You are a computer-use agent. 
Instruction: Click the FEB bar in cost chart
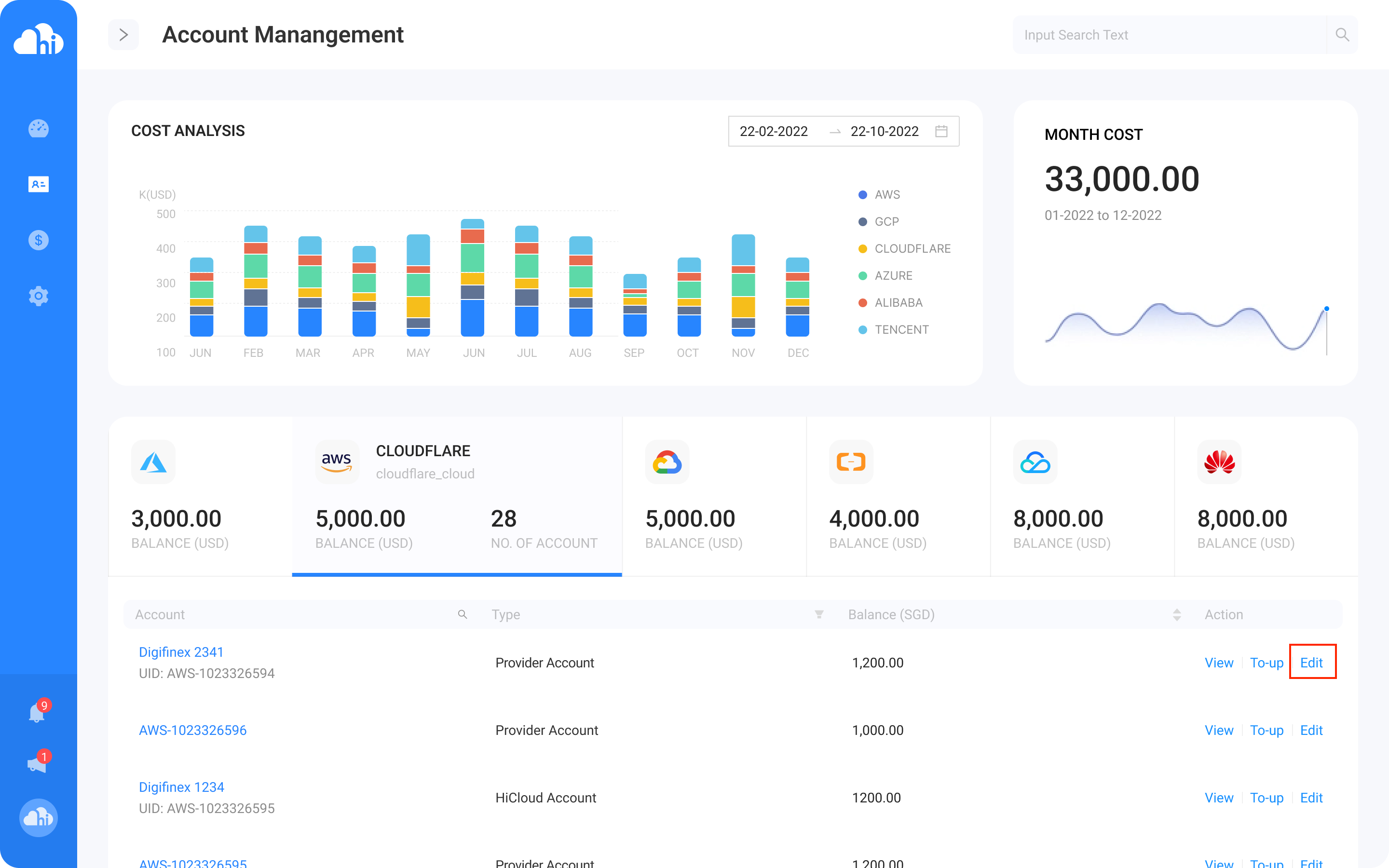tap(256, 281)
